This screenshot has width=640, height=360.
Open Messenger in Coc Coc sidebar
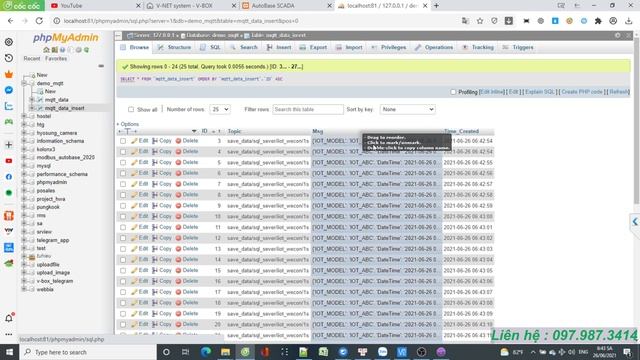(9, 90)
